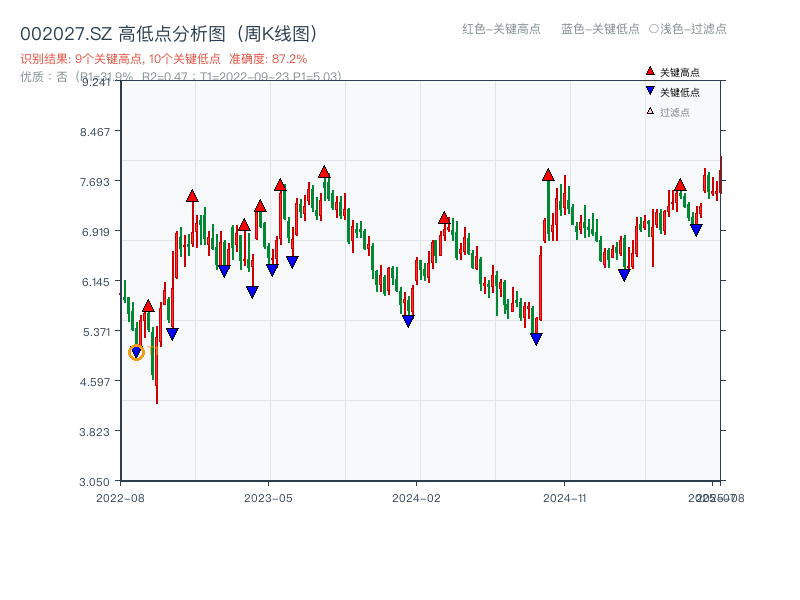800x600 pixels.
Task: Click the 7.693 y-axis label
Action: [x=95, y=182]
